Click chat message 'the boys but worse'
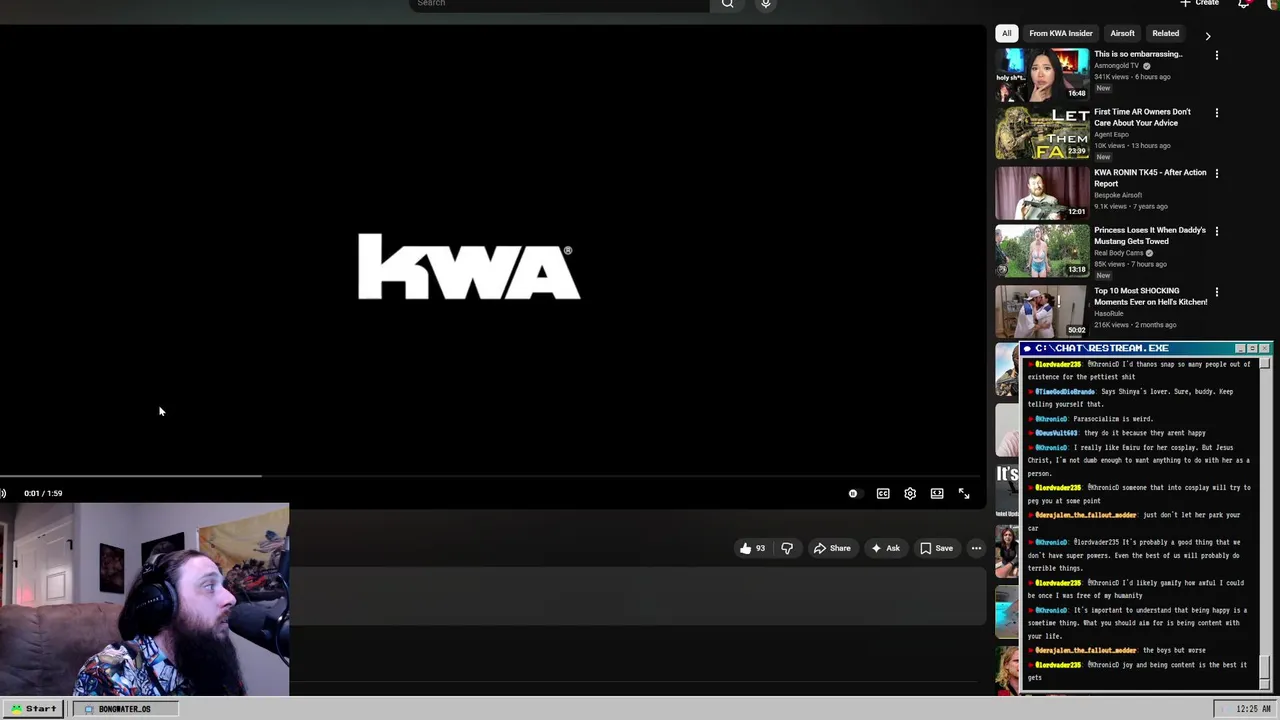The width and height of the screenshot is (1280, 720). coord(1174,650)
